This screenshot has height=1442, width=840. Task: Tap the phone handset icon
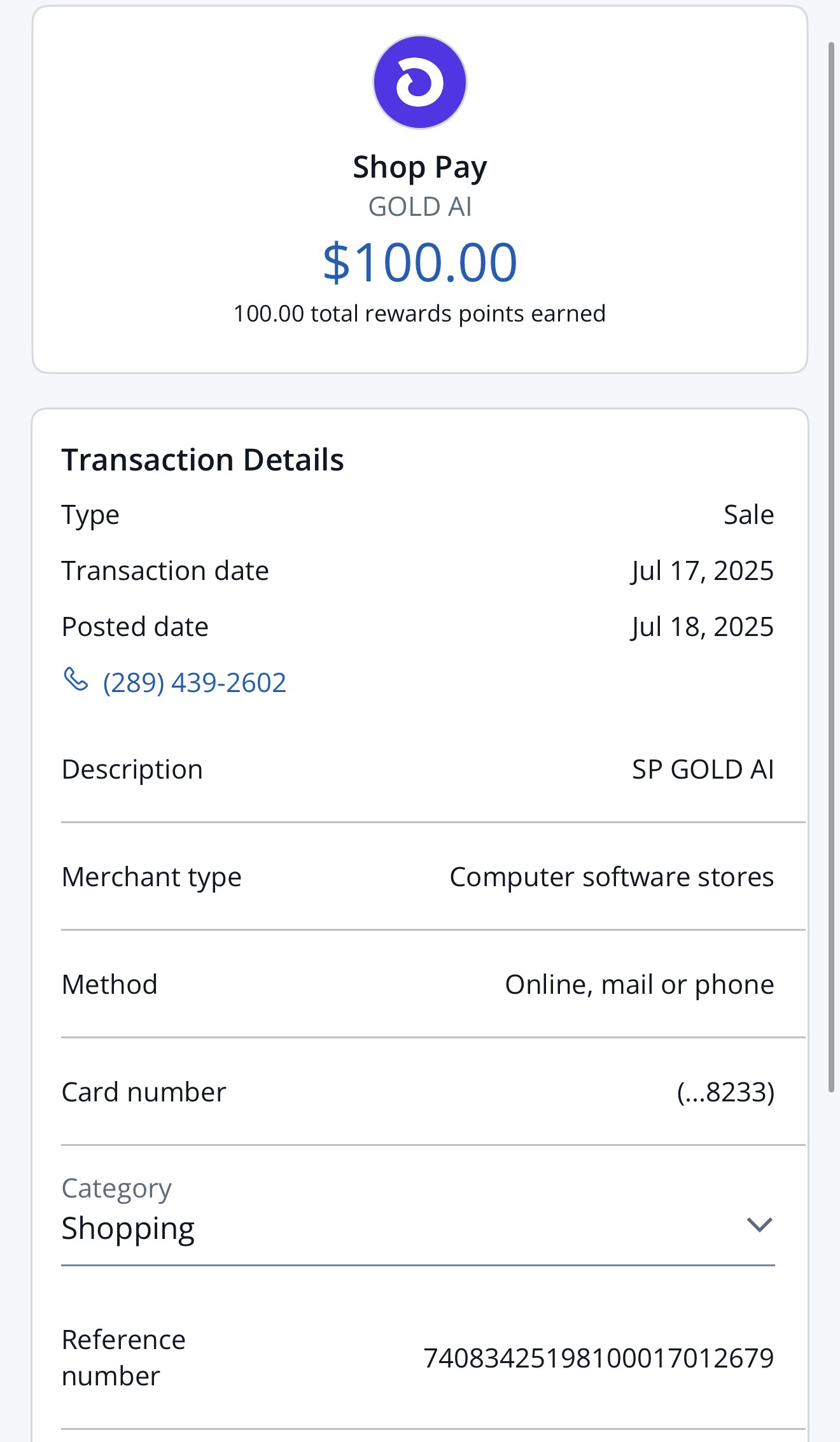76,679
